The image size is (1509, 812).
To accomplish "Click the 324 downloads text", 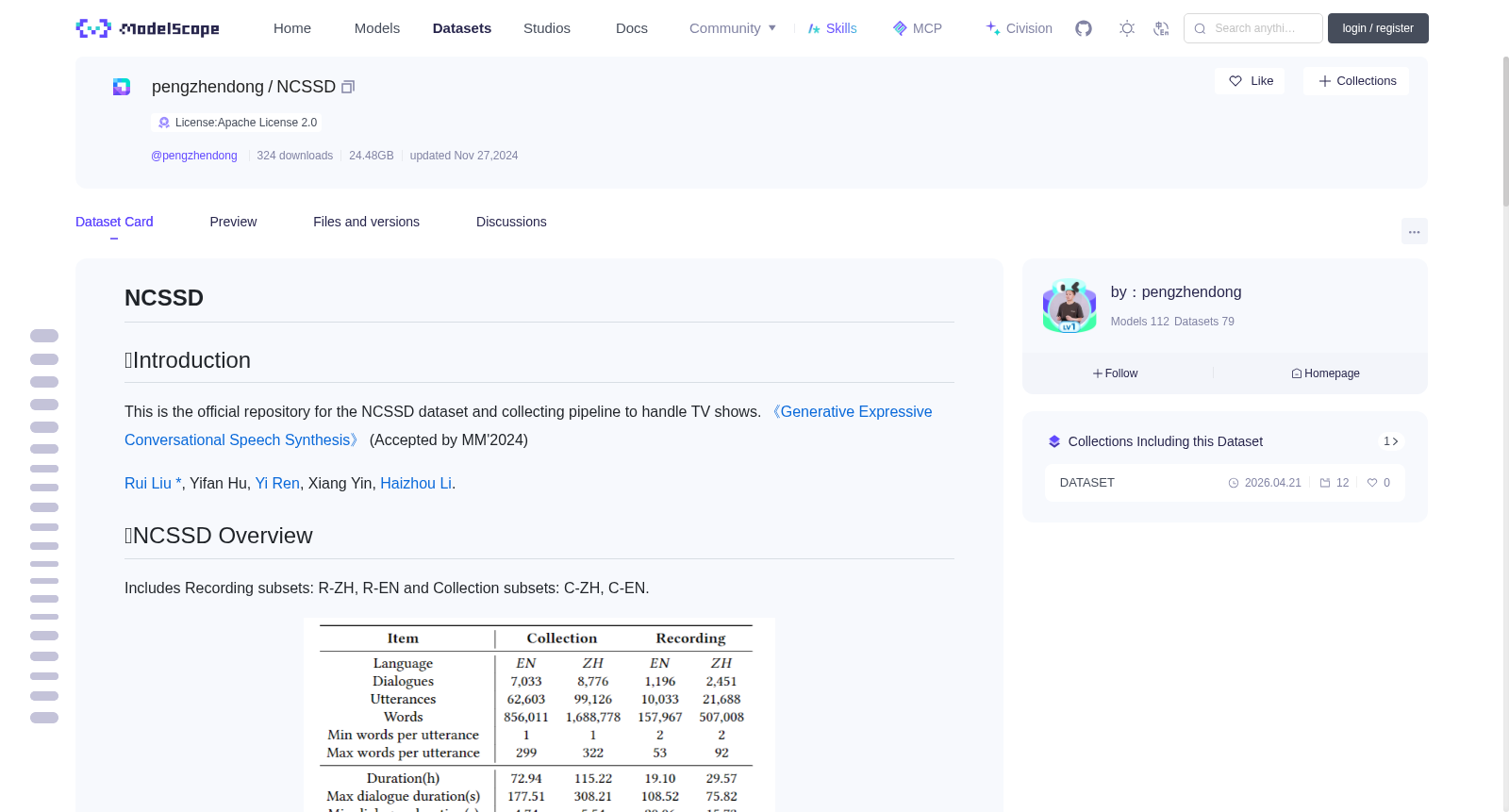I will click(295, 156).
